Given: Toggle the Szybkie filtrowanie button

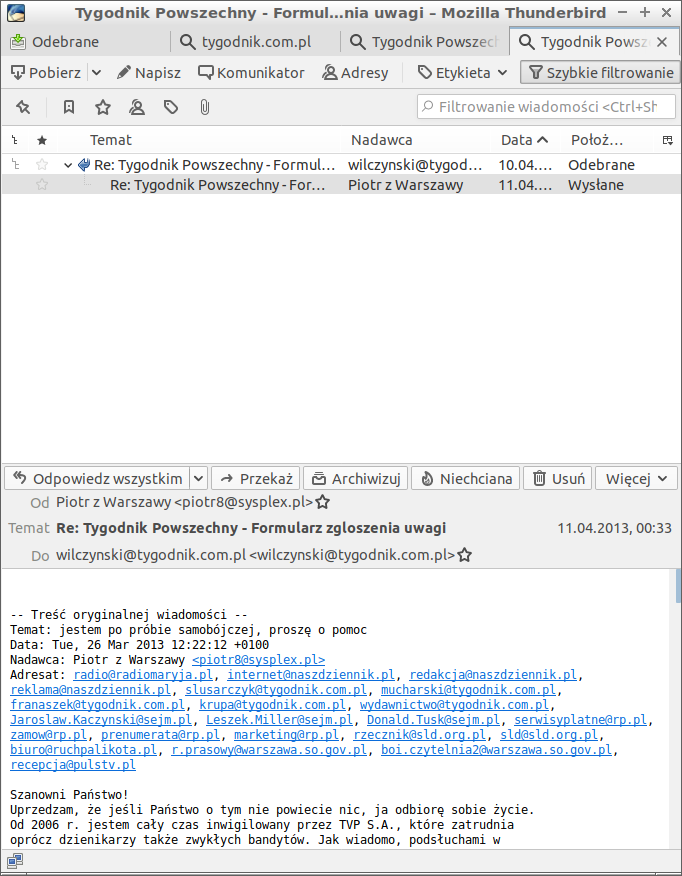Looking at the screenshot, I should click(x=600, y=73).
